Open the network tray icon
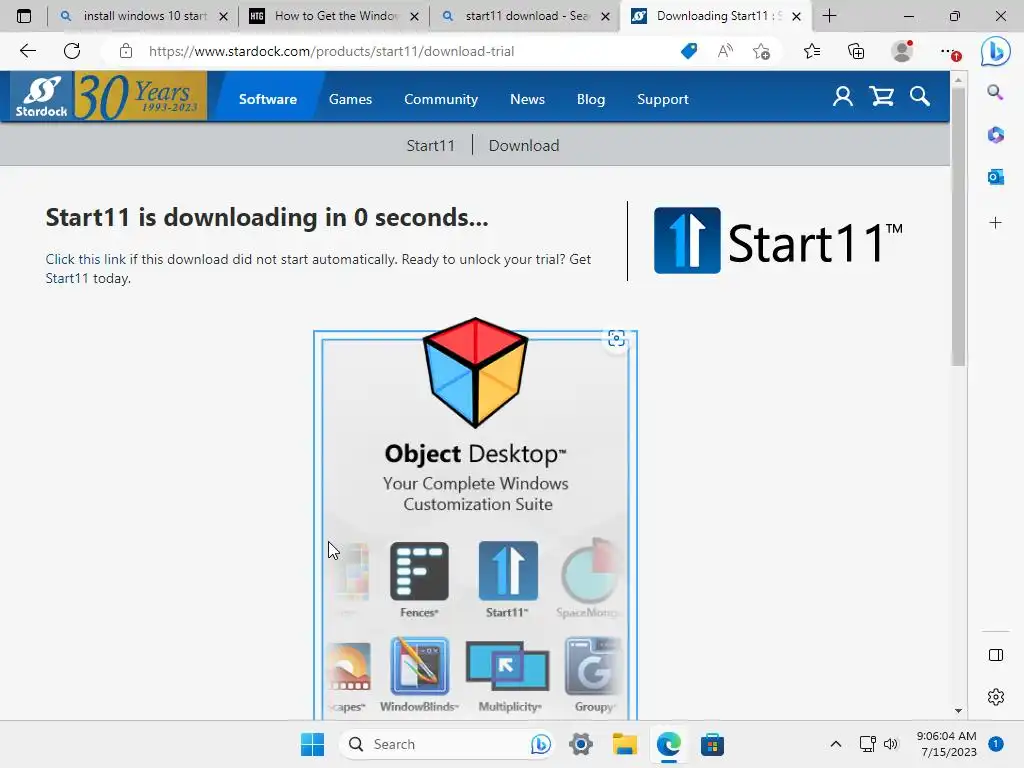The width and height of the screenshot is (1024, 768). 867,744
